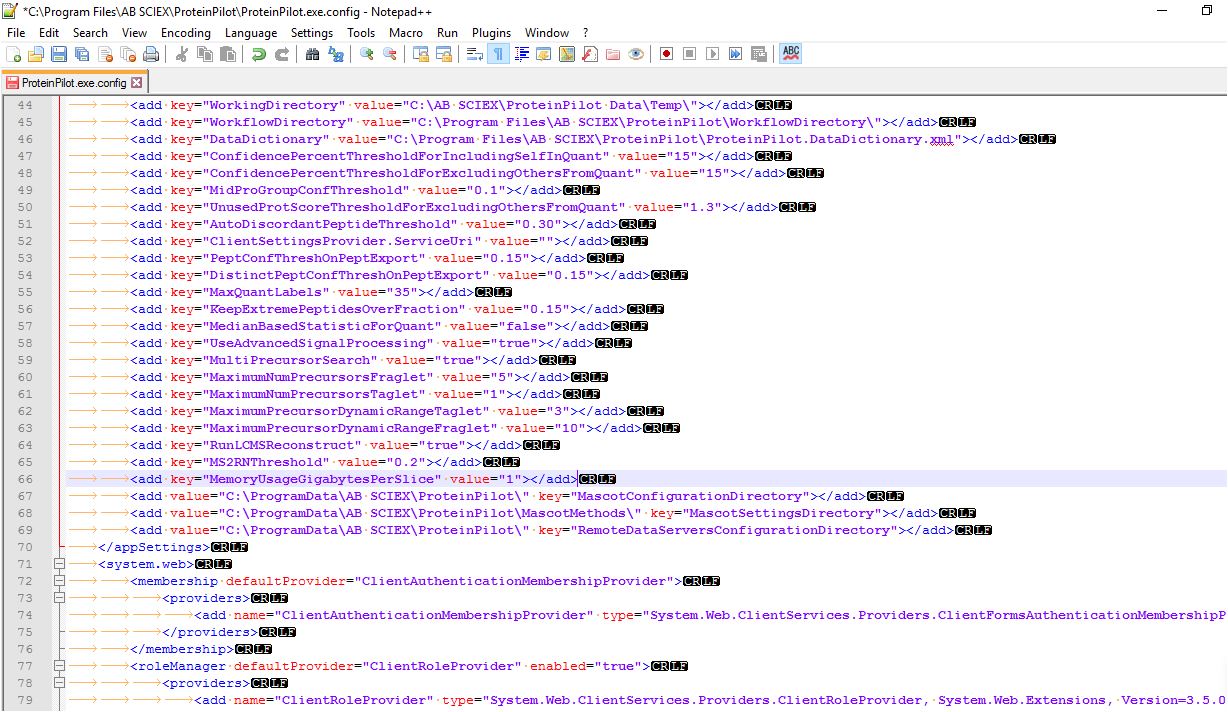Toggle the indent guide display
Viewport: 1228px width, 712px height.
[x=521, y=53]
